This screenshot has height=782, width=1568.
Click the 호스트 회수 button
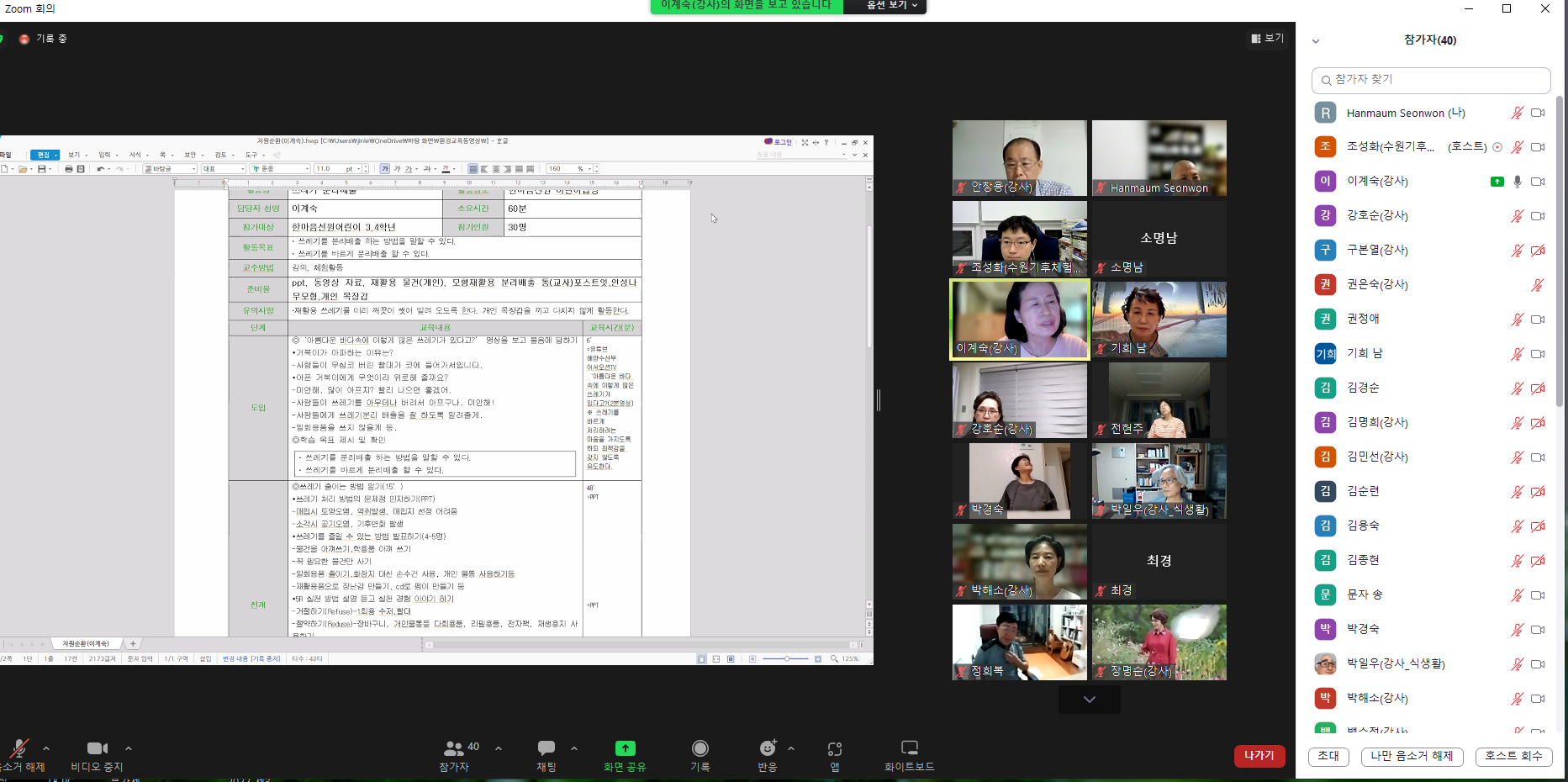tap(1514, 756)
